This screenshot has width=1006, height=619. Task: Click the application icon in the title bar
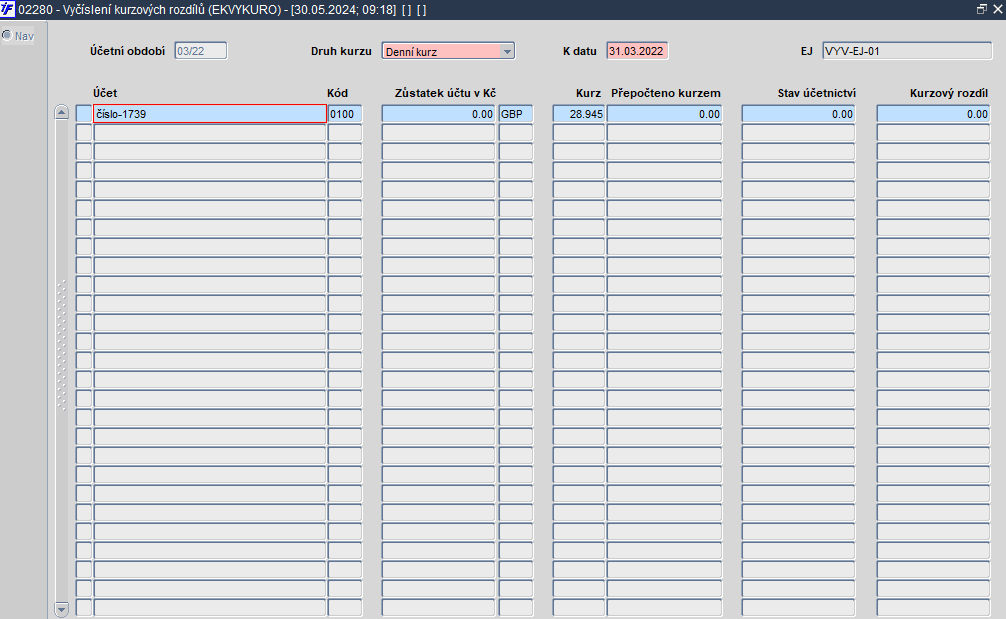click(x=8, y=10)
